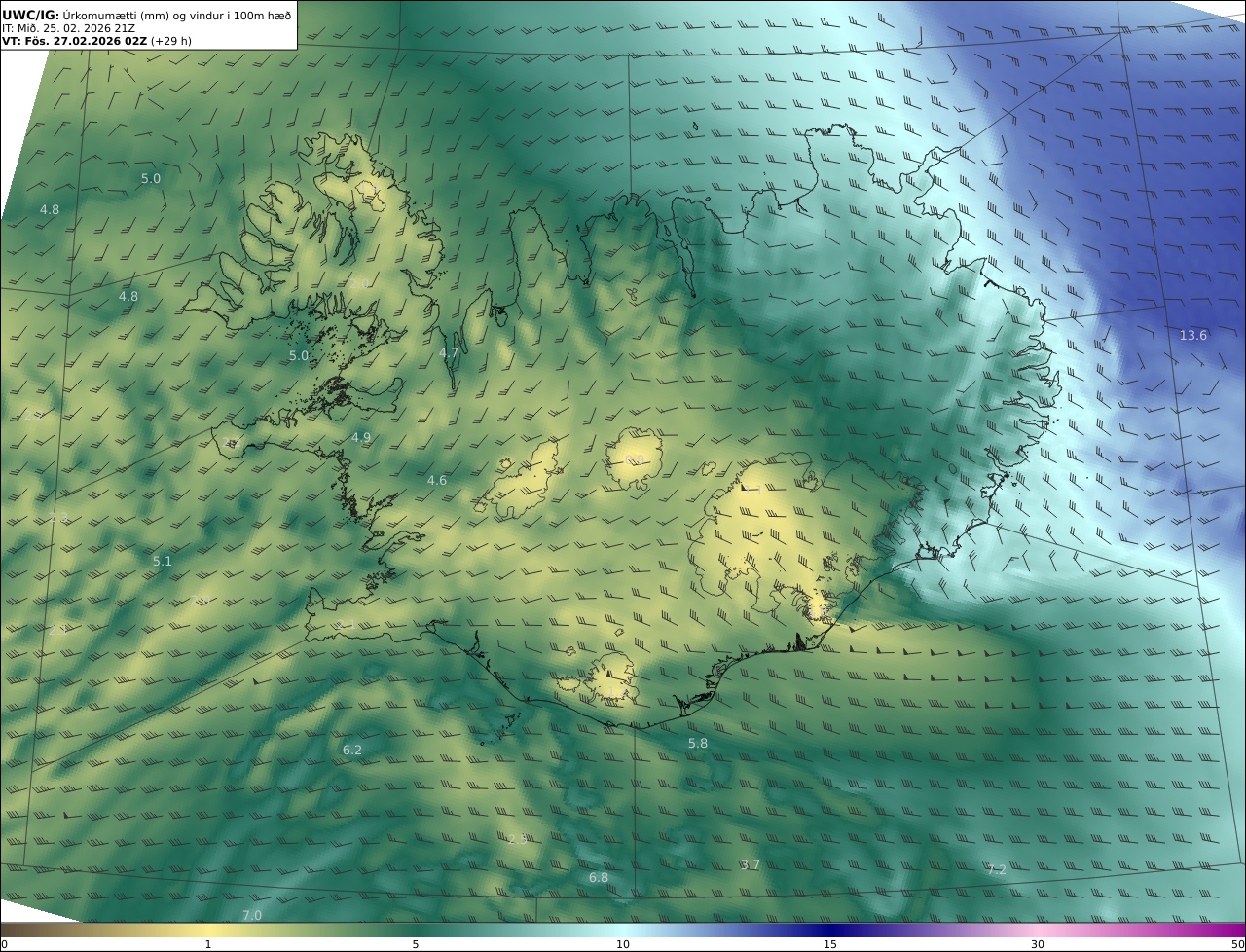Click the title line starting with UWC/IG
1246x952 pixels.
pos(146,15)
